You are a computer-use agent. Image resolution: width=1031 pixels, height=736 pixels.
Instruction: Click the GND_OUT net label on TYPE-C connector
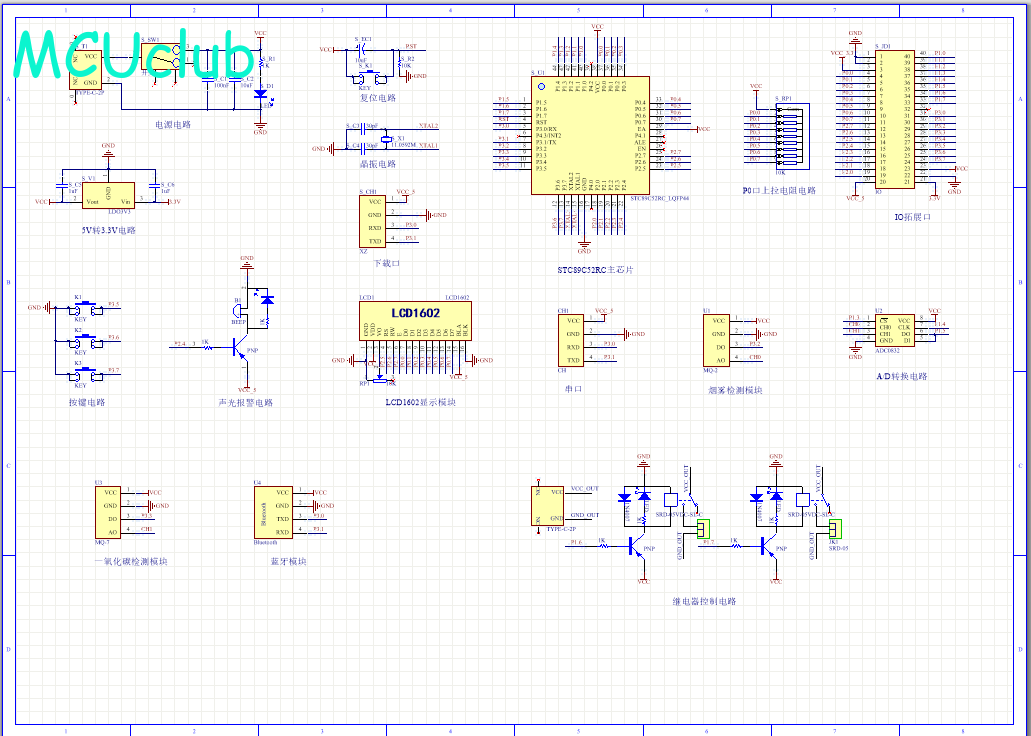[x=585, y=515]
